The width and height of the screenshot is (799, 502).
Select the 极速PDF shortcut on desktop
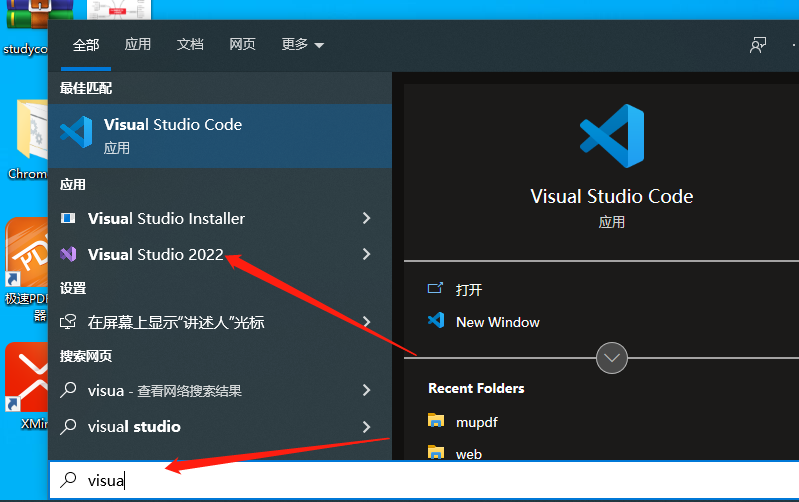[26, 269]
